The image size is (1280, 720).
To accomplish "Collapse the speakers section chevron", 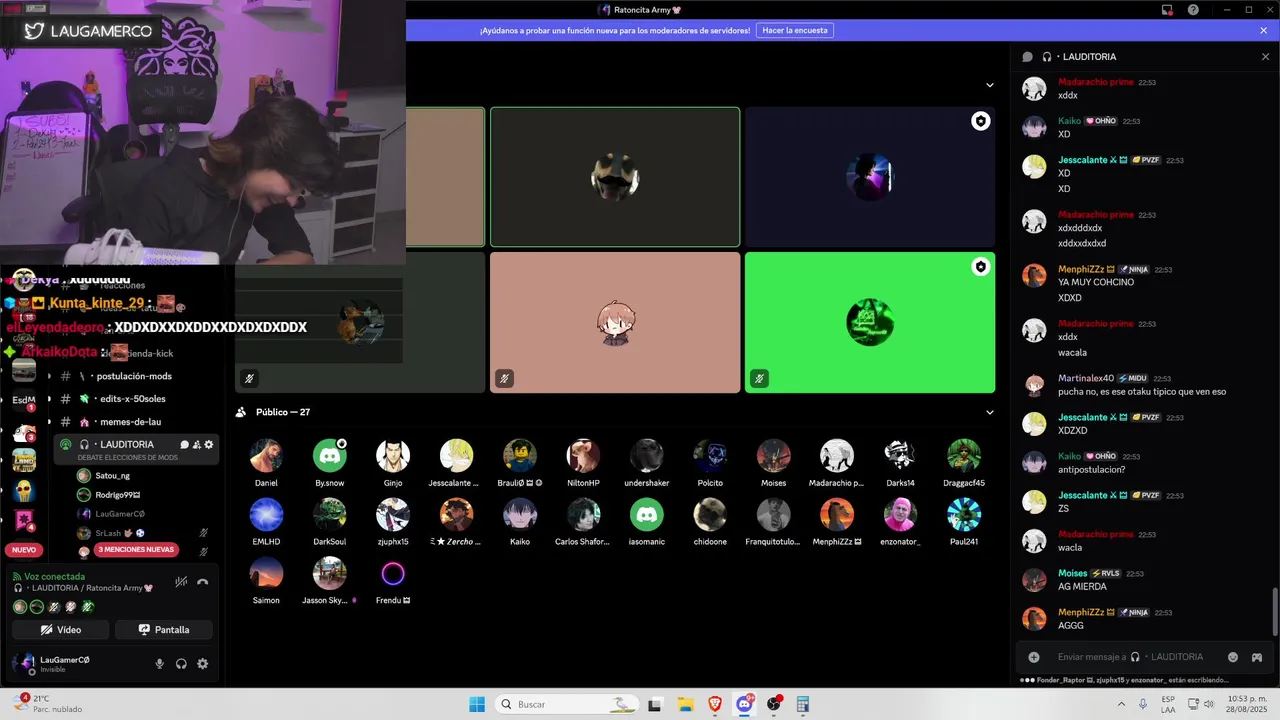I will pos(990,85).
